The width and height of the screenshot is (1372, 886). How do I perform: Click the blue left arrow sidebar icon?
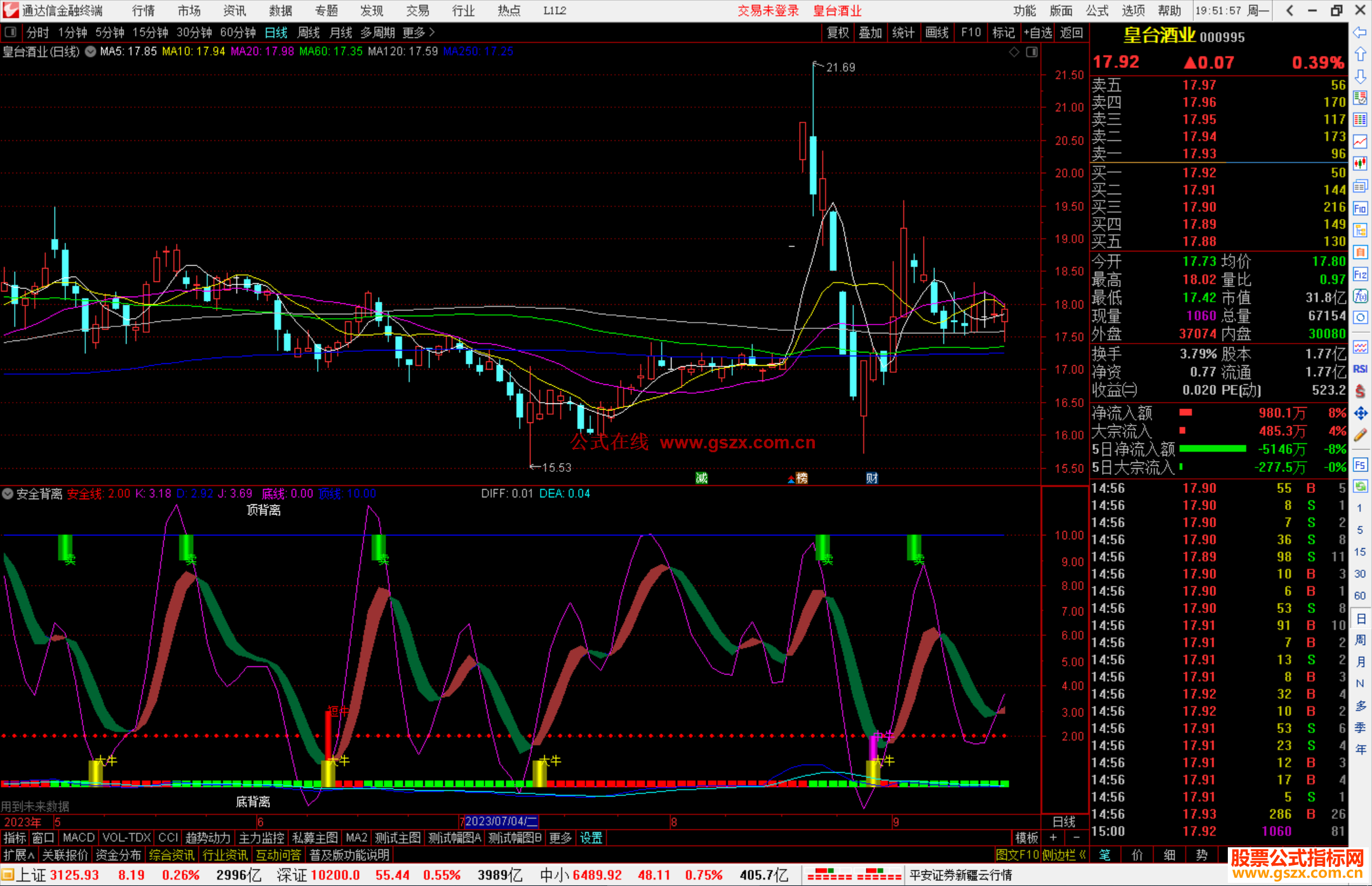point(1360,32)
